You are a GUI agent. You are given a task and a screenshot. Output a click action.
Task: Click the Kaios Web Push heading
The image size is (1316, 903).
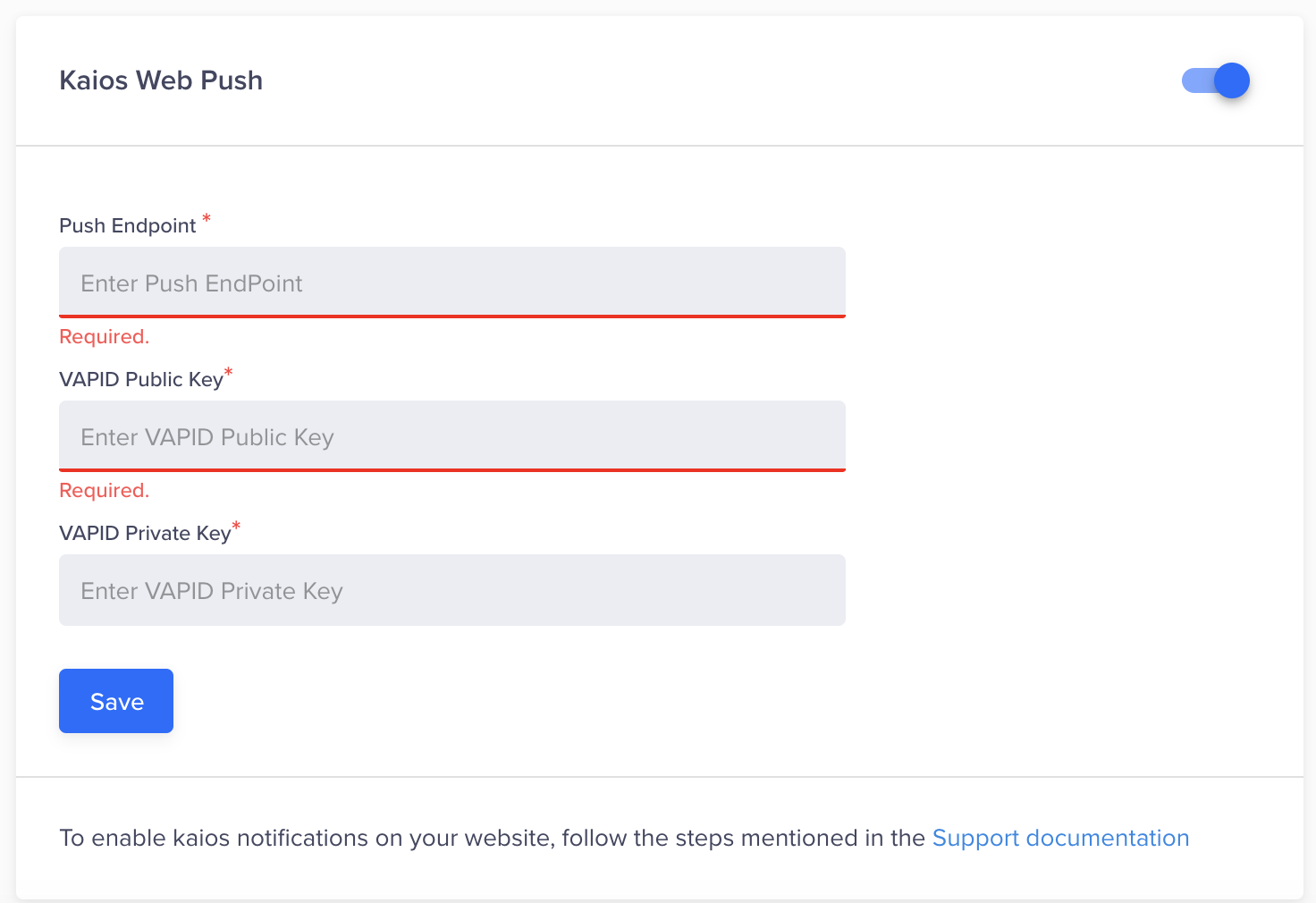click(161, 80)
